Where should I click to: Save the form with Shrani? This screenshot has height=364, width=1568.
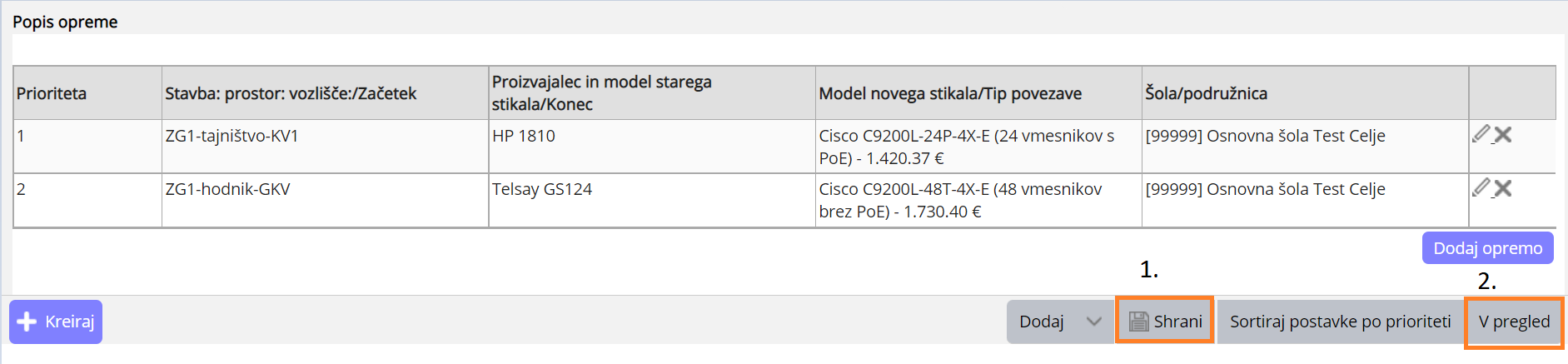coord(1164,322)
